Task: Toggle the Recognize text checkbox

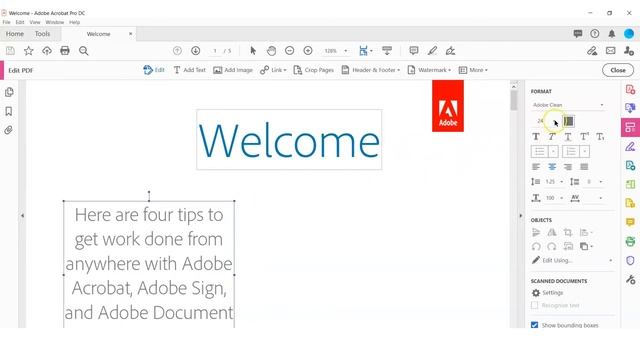Action: (x=534, y=305)
